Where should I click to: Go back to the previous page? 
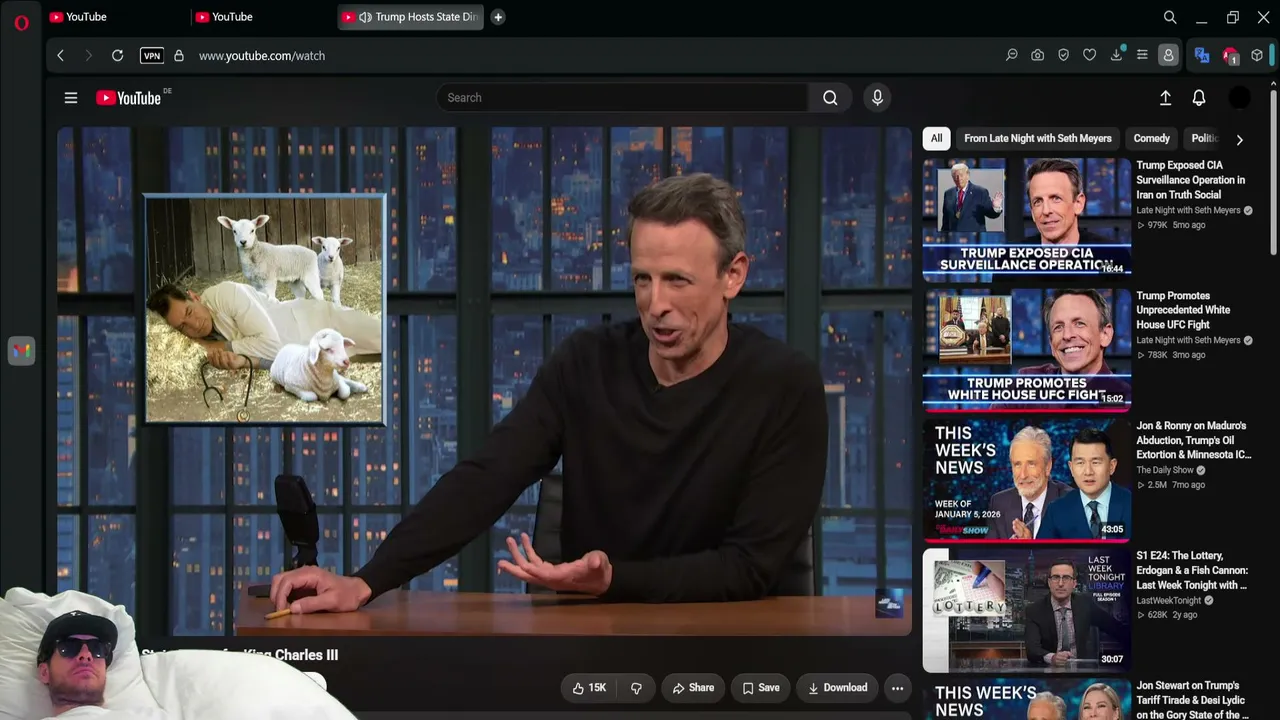pyautogui.click(x=60, y=56)
